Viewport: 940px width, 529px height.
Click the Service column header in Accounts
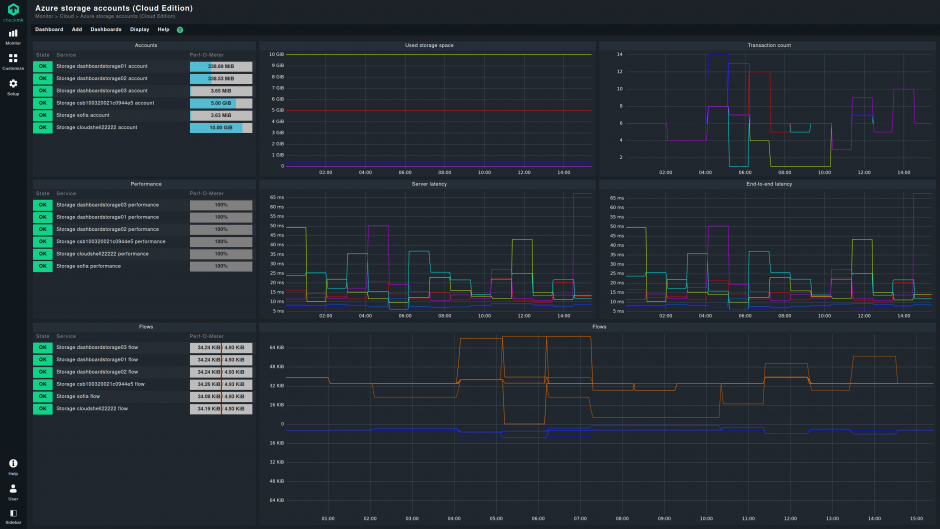66,55
